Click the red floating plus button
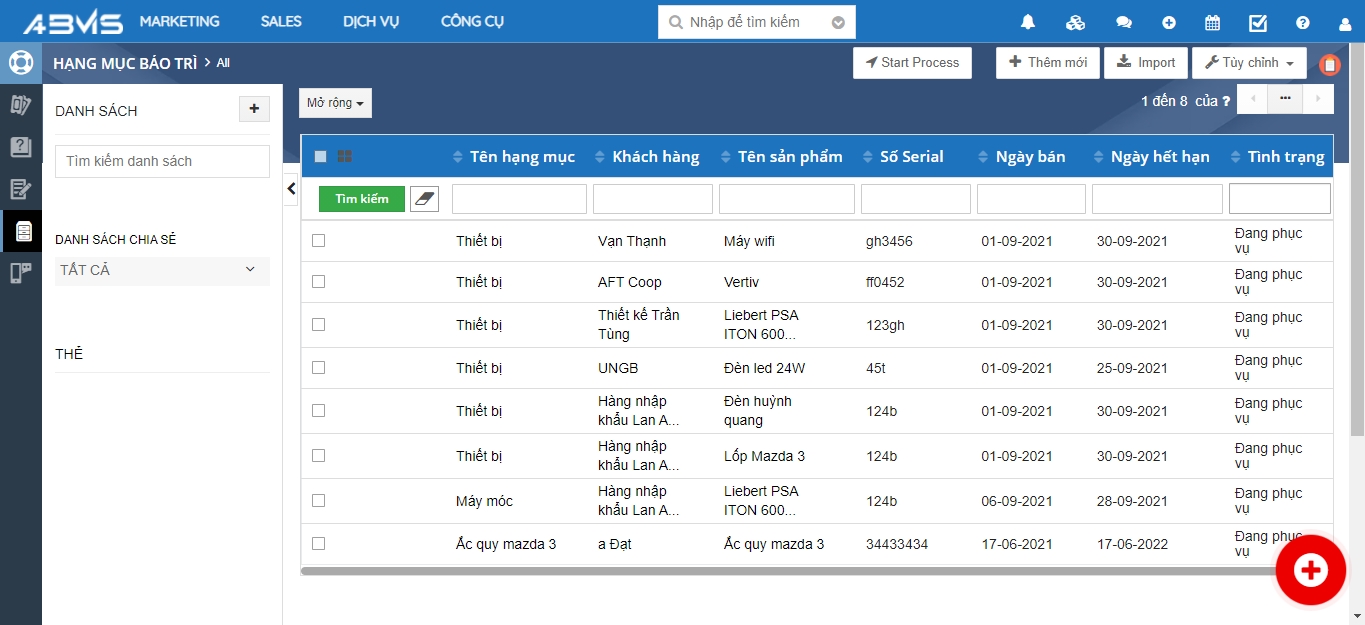Screen dimensions: 1365x625 [1310, 570]
